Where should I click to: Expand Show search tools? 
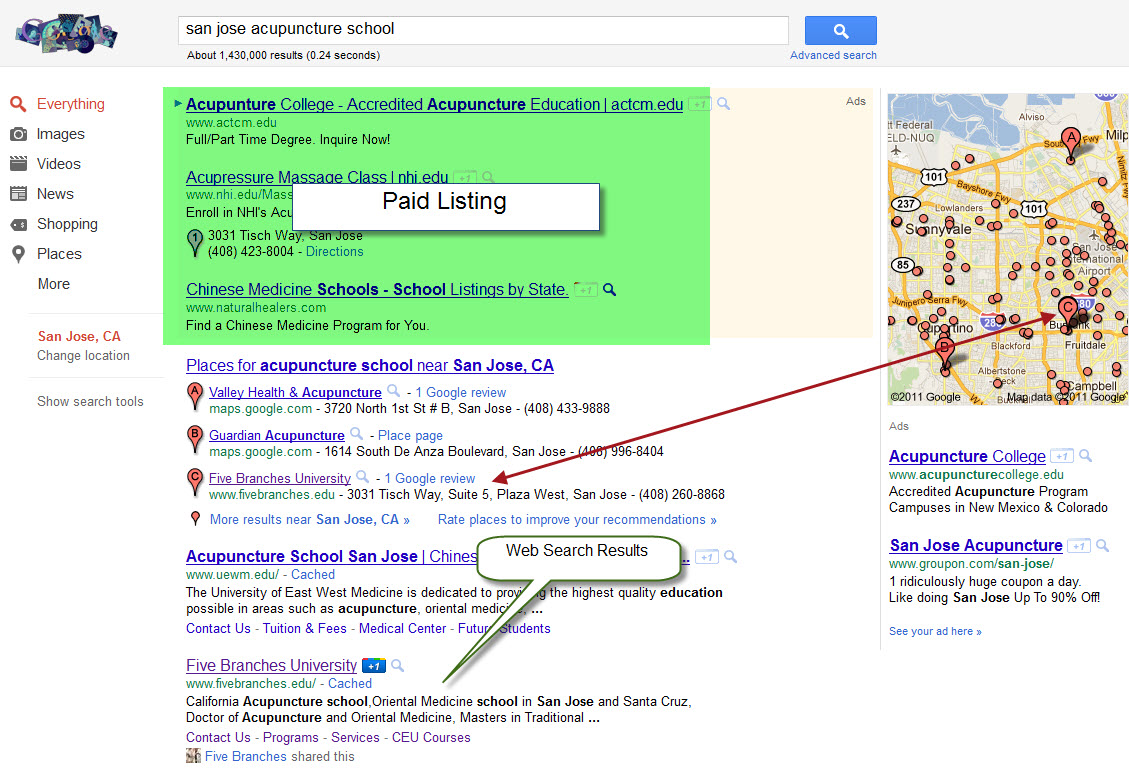[90, 402]
